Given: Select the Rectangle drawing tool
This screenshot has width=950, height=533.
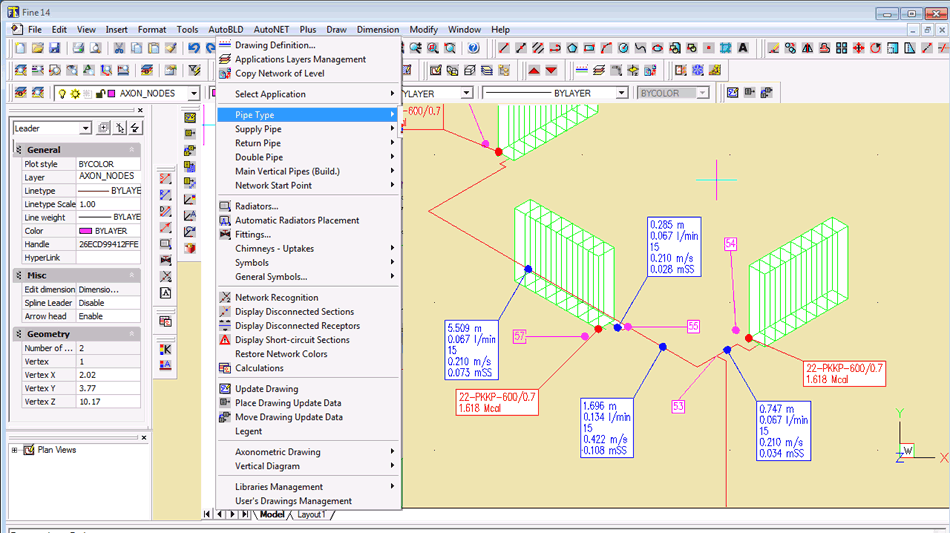Looking at the screenshot, I should pyautogui.click(x=589, y=48).
